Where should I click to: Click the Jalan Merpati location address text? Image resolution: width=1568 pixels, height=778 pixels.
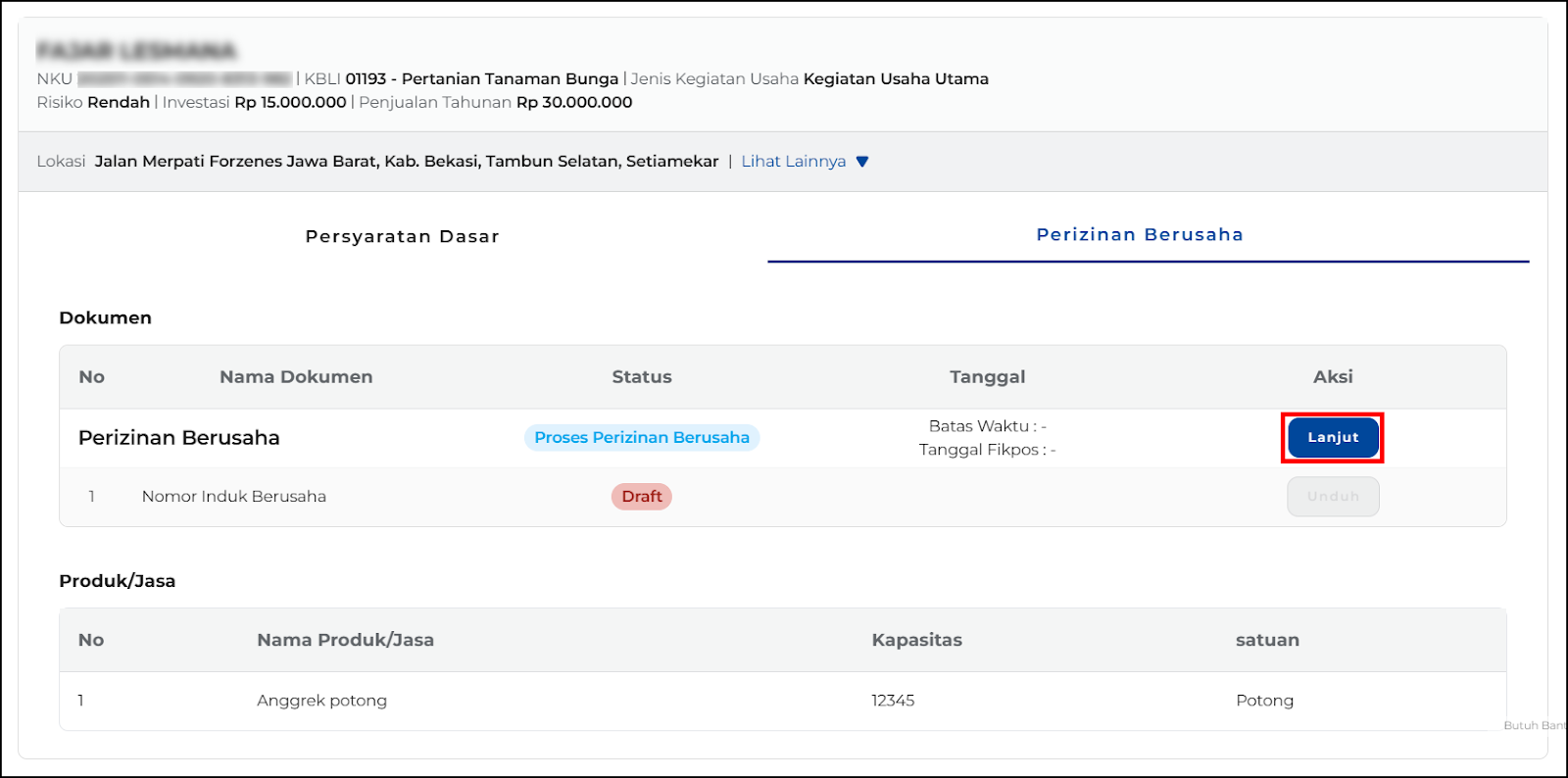coord(406,162)
